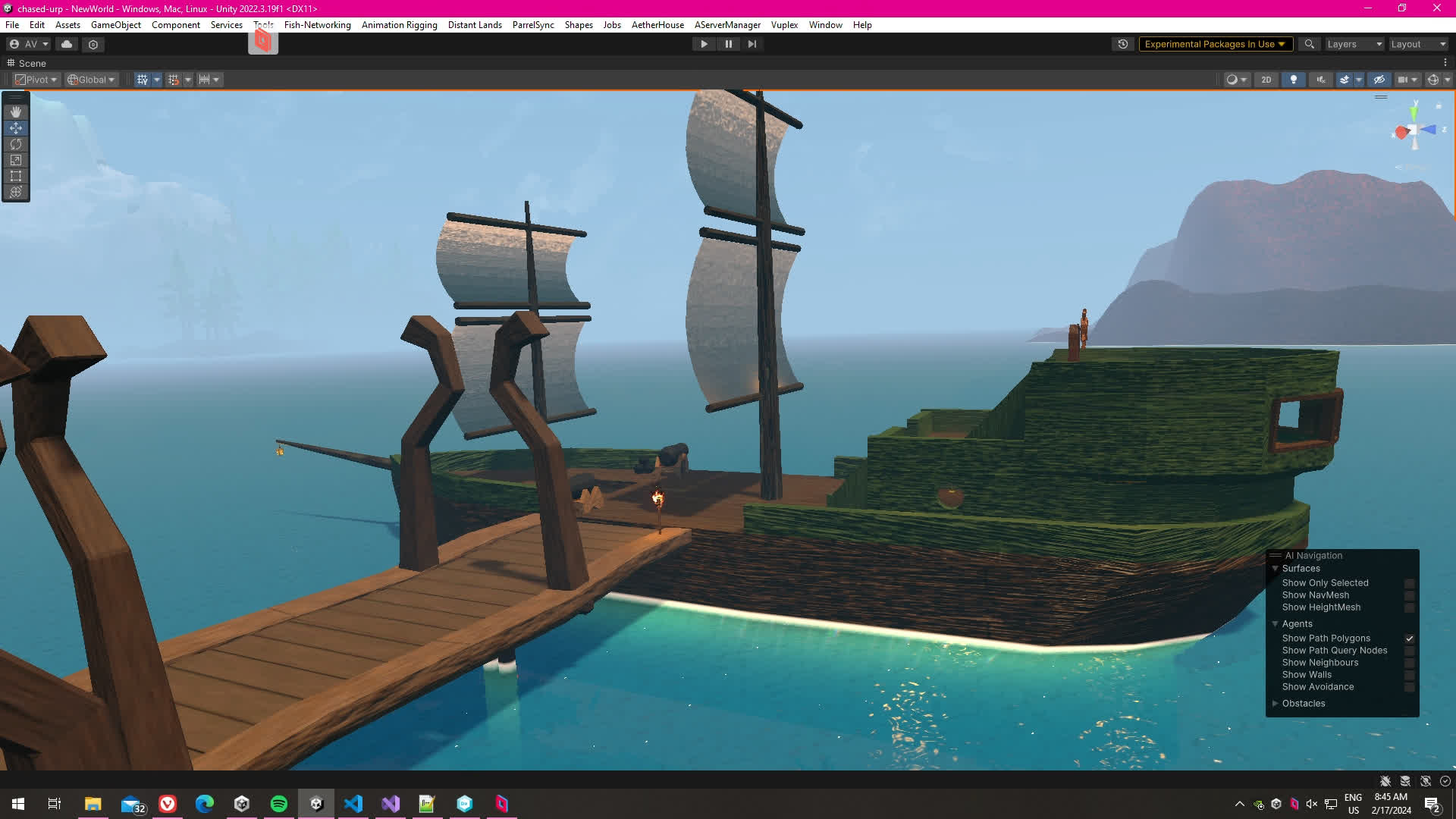Select the combined Transform tool
The image size is (1456, 819).
pos(16,192)
